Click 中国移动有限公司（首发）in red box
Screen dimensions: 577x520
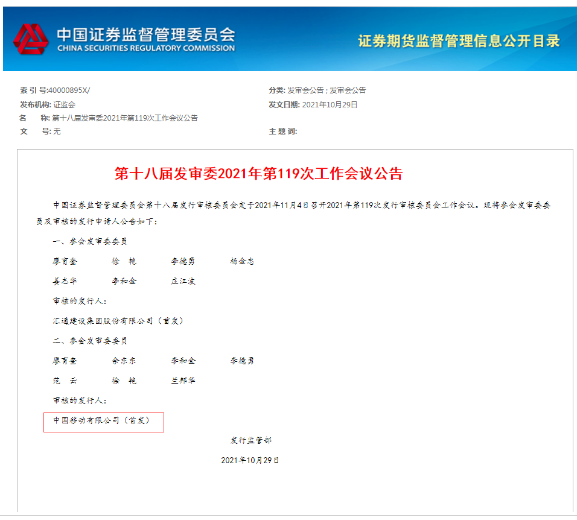(x=102, y=420)
